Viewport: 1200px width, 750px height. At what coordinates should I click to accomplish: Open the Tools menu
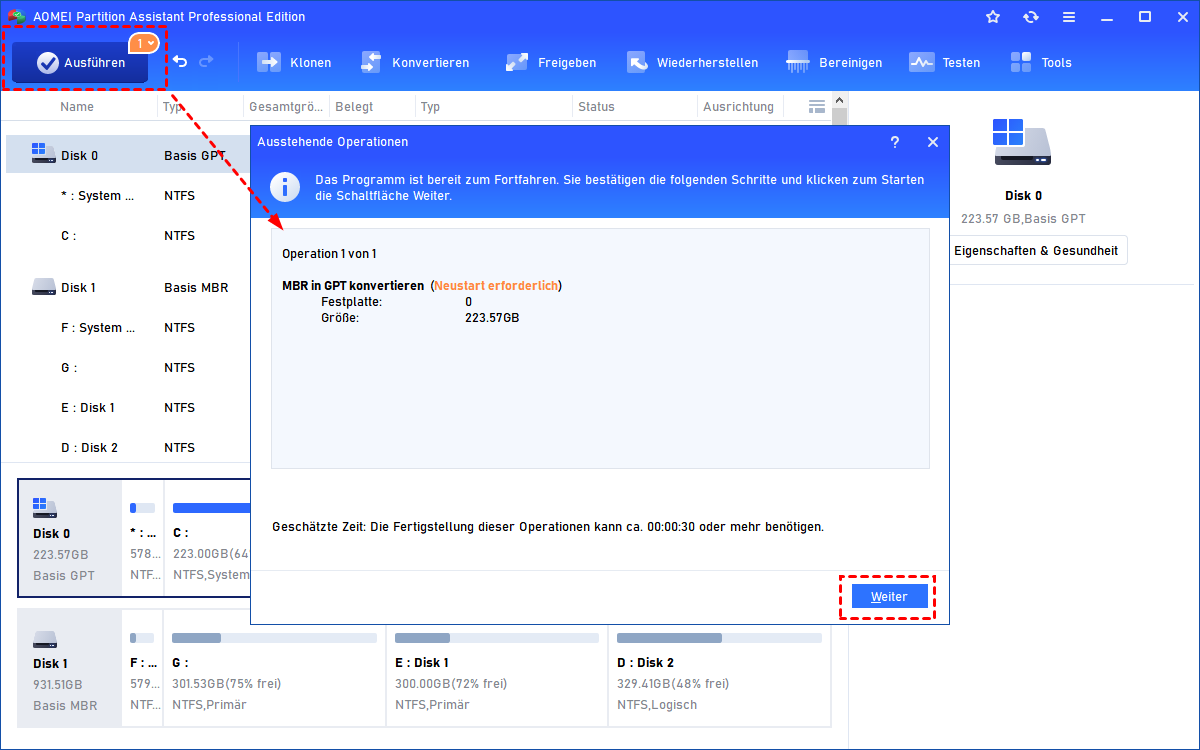[x=1041, y=63]
